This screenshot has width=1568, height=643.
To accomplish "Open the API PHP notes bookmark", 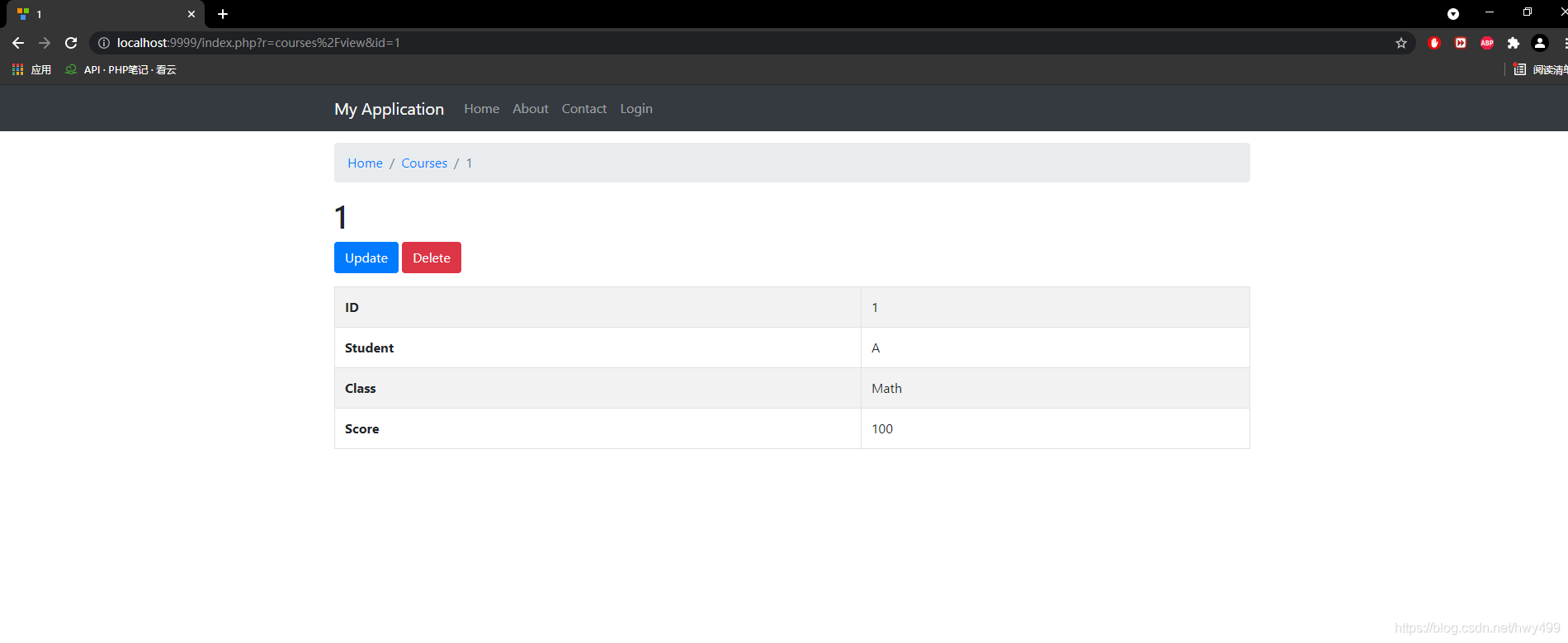I will tap(121, 70).
